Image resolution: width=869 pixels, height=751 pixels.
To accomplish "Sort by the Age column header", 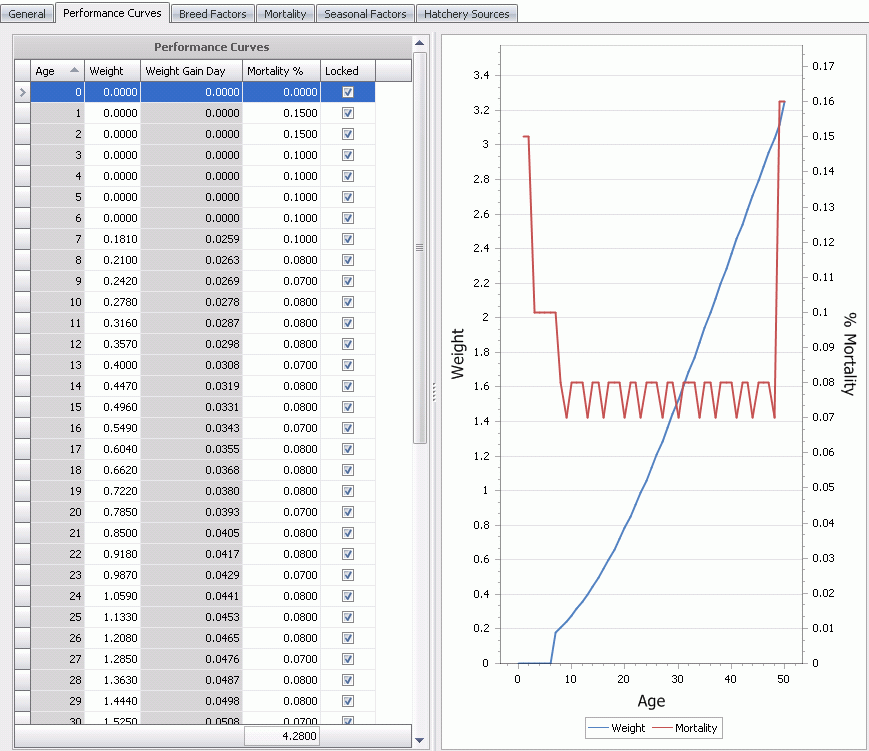I will (x=57, y=71).
